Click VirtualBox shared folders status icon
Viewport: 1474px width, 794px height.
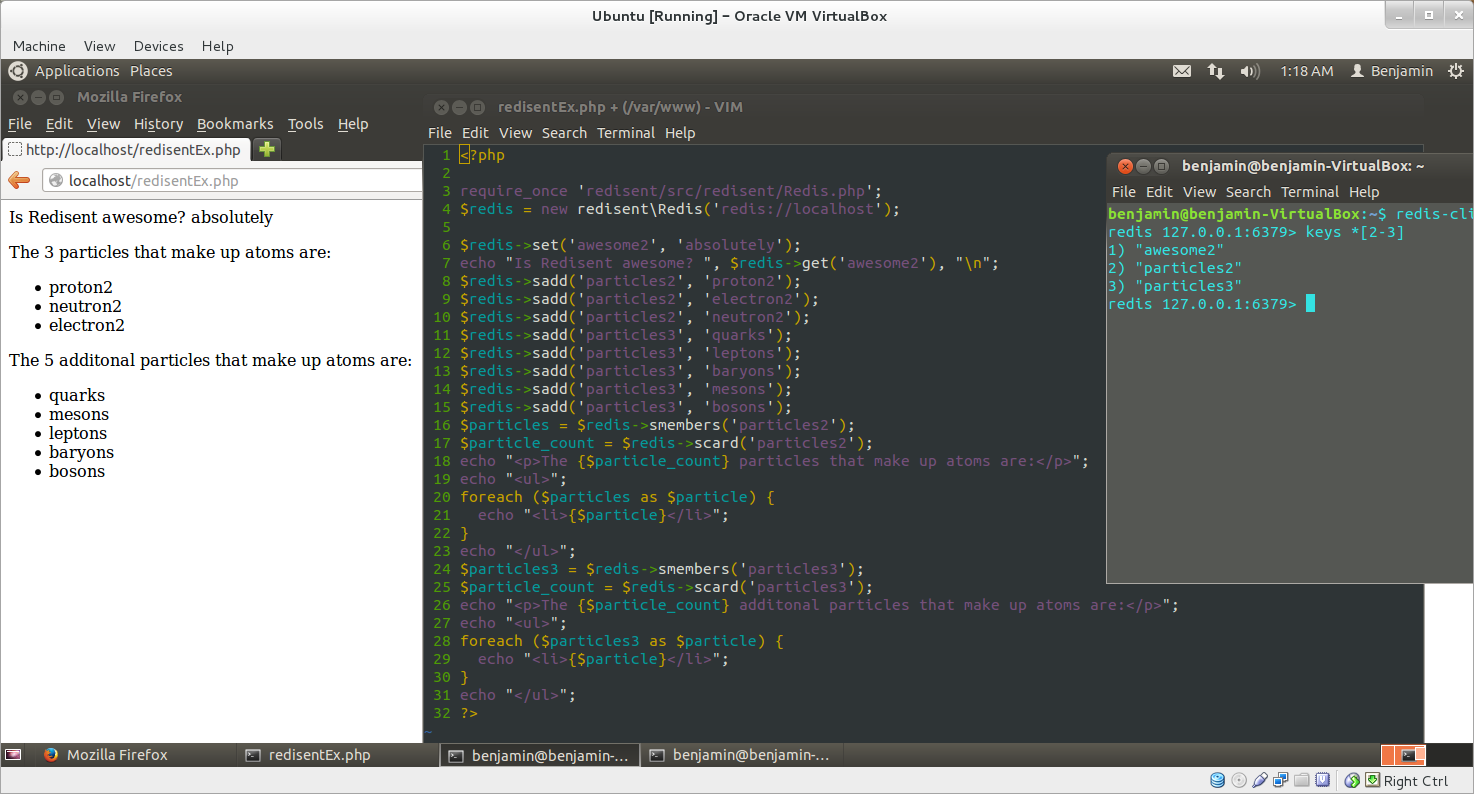tap(1302, 780)
